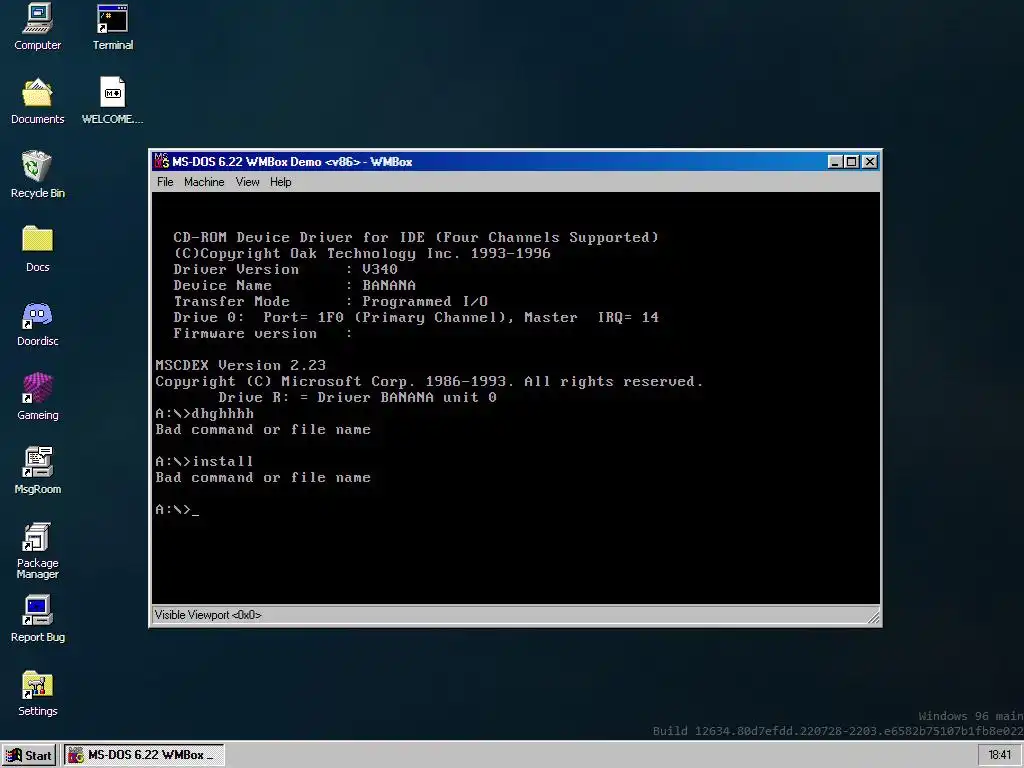The width and height of the screenshot is (1024, 768).
Task: Click the WMBox window title bar text
Action: (292, 162)
